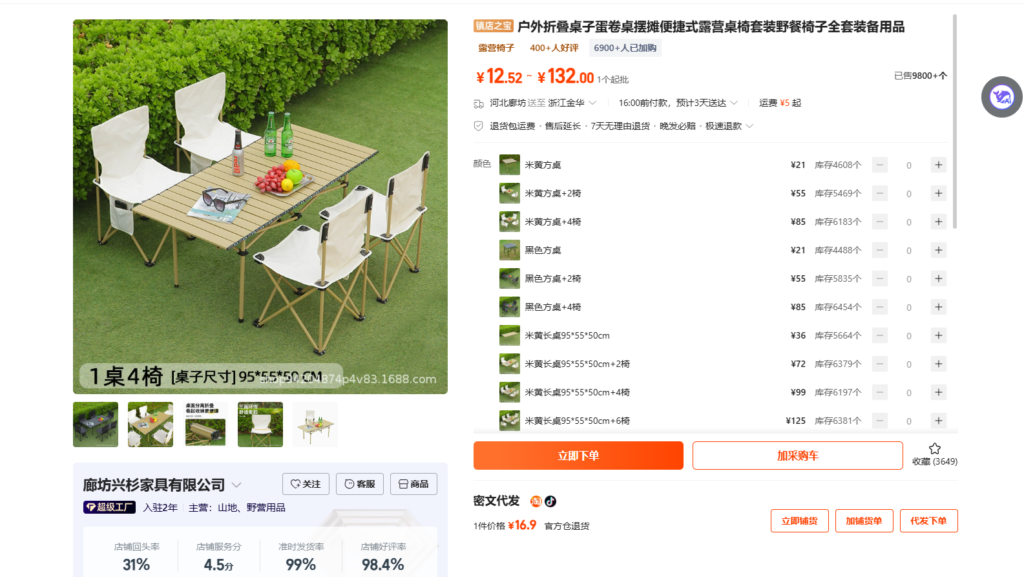Click minus stepper for 米黄方桌+2椅

point(880,193)
